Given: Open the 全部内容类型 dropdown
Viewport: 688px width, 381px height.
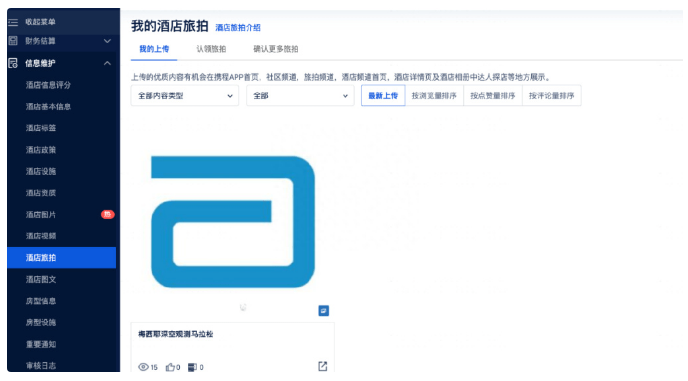Looking at the screenshot, I should pyautogui.click(x=185, y=96).
